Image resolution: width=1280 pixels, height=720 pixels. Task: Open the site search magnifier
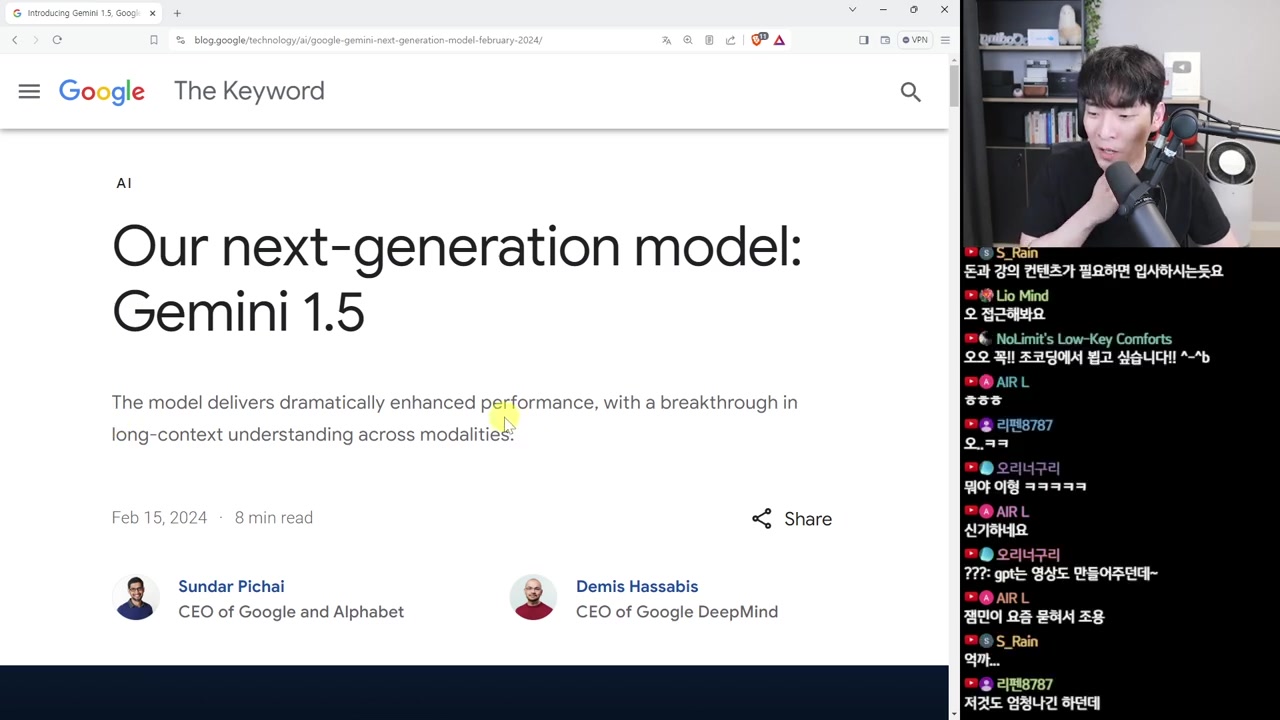(910, 92)
